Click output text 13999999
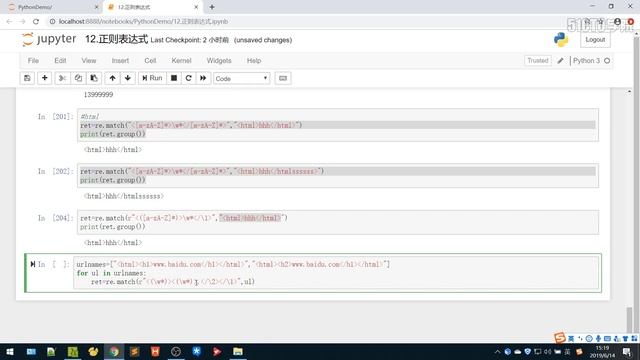 (98, 94)
